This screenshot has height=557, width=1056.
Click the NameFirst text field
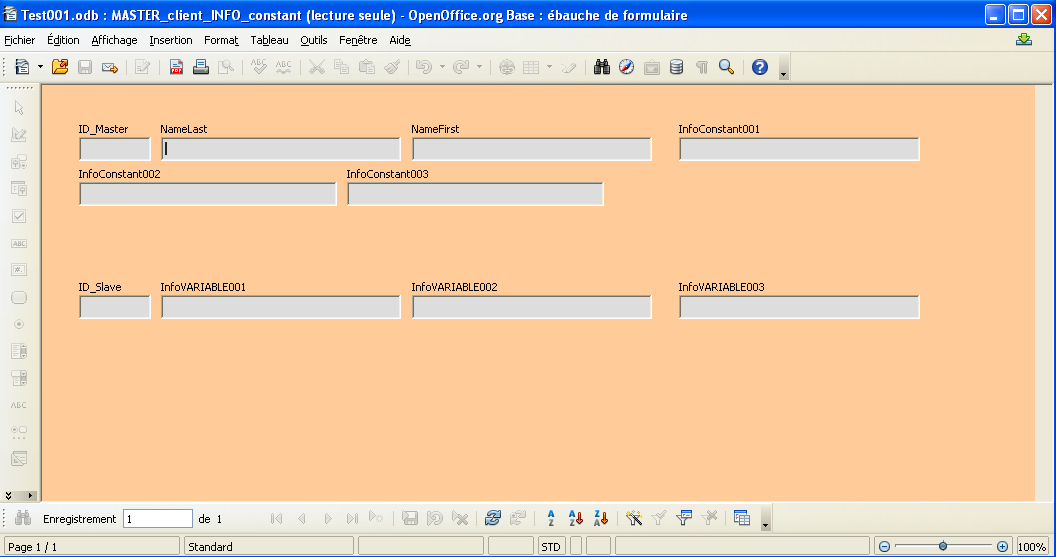[x=531, y=149]
